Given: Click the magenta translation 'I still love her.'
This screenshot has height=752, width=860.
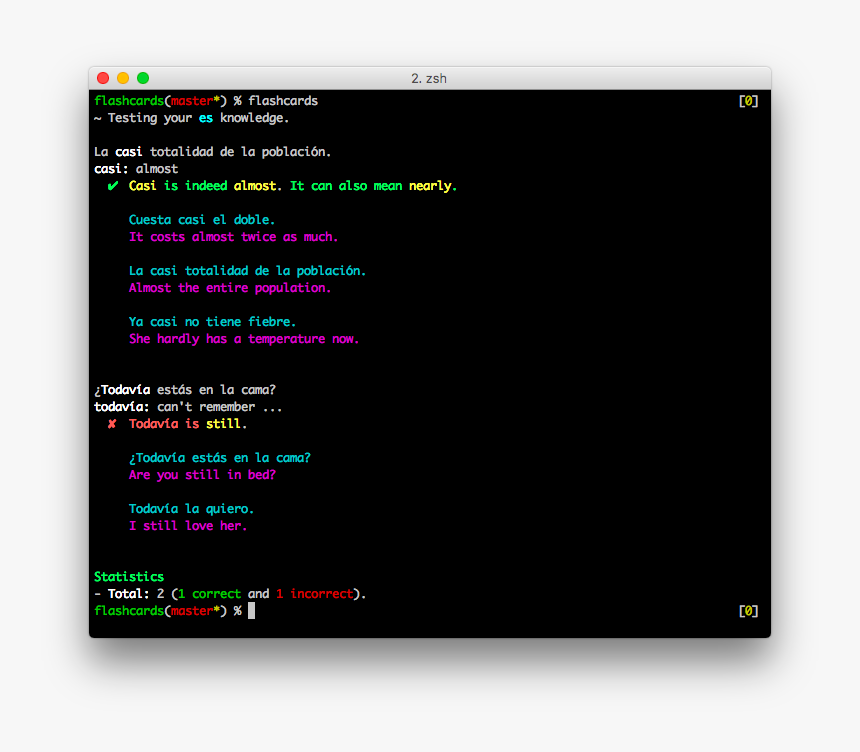Looking at the screenshot, I should tap(188, 526).
